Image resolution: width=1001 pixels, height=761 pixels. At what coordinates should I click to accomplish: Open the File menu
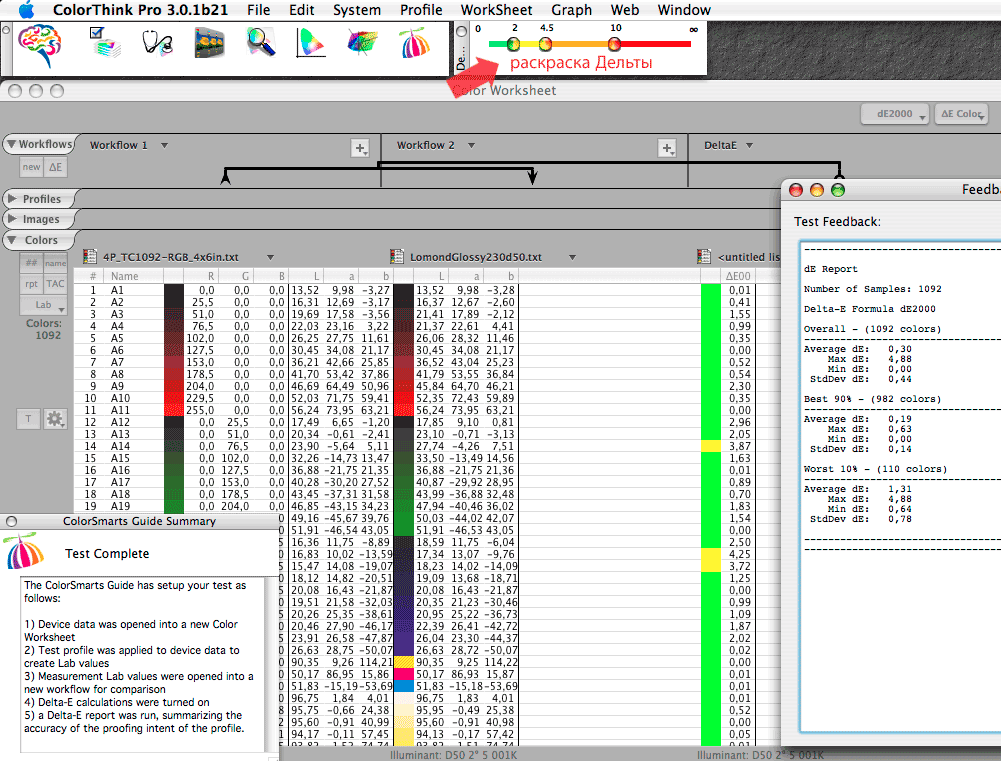259,10
